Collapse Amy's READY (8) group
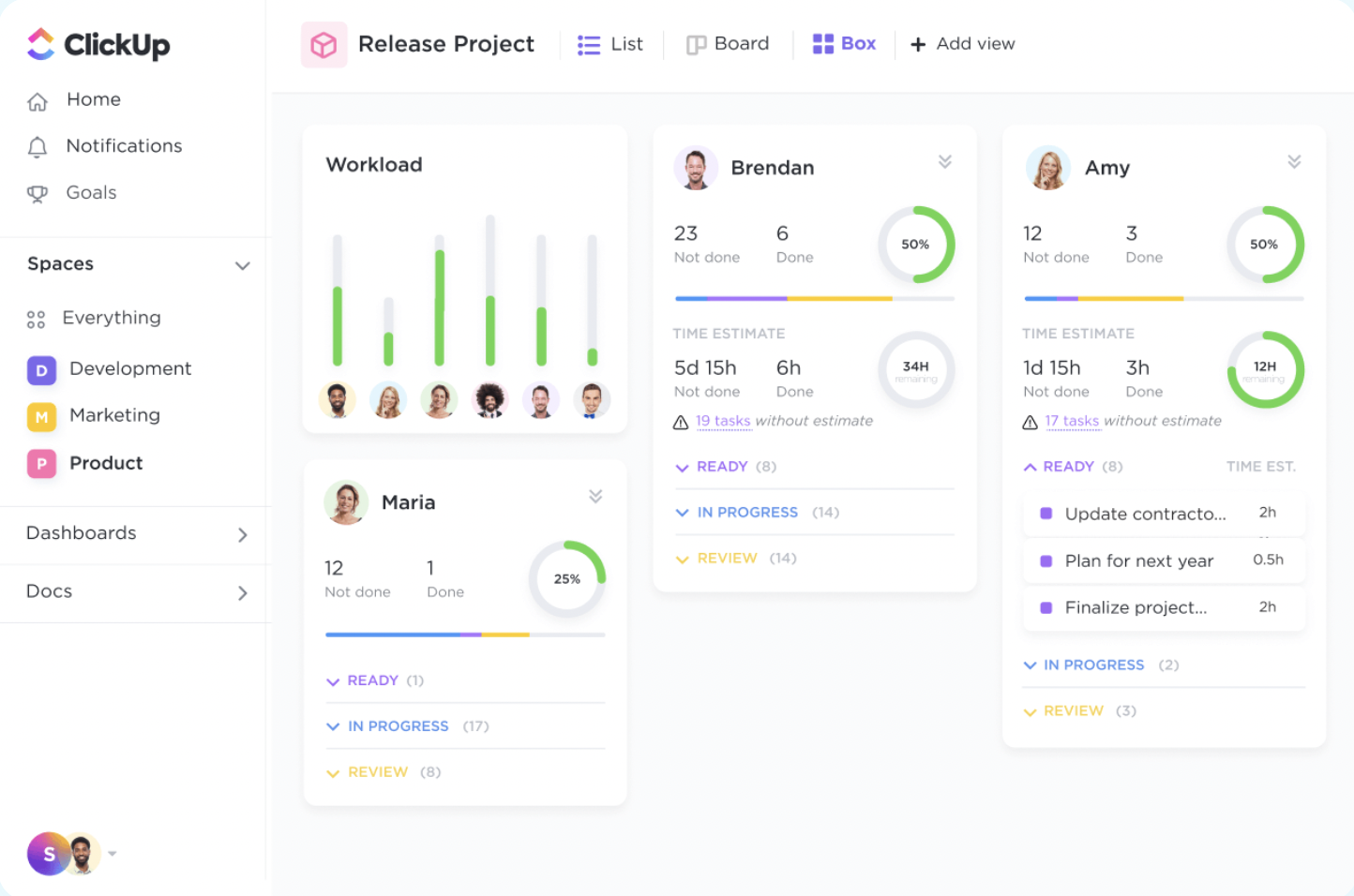 1073,467
